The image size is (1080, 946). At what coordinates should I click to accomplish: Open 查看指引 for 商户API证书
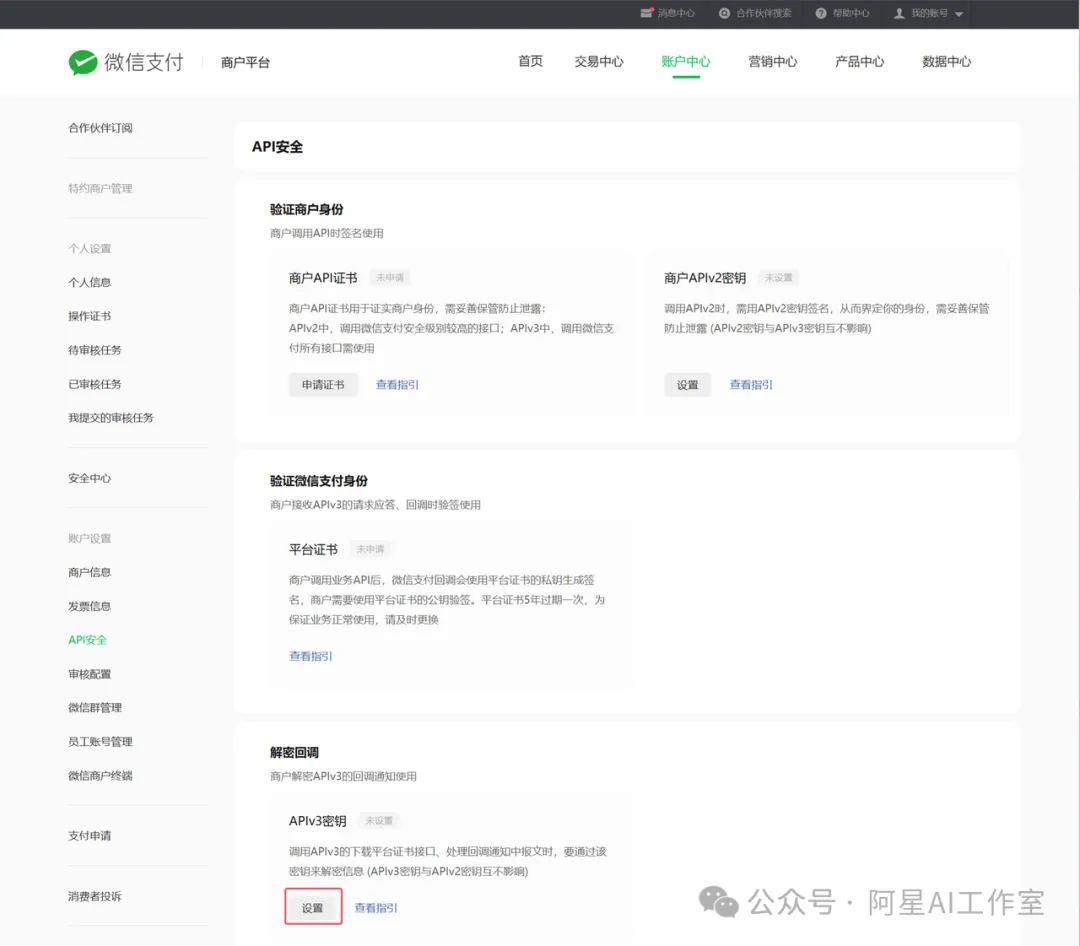tap(397, 384)
